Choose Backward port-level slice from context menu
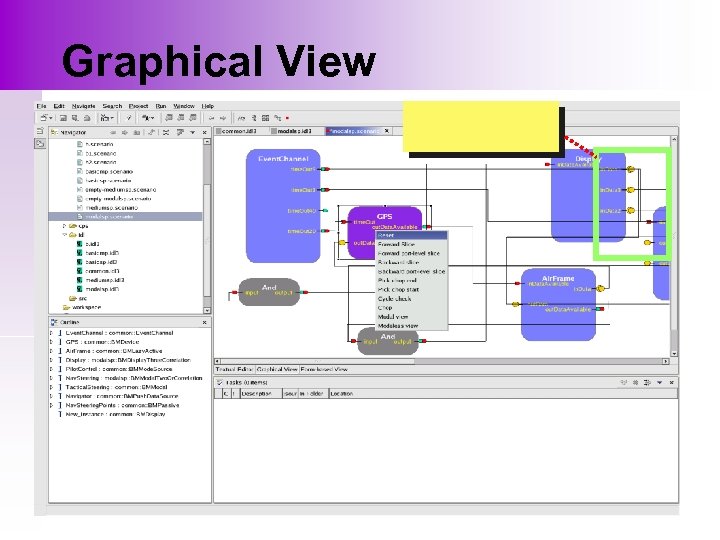This screenshot has width=720, height=540. coord(411,271)
